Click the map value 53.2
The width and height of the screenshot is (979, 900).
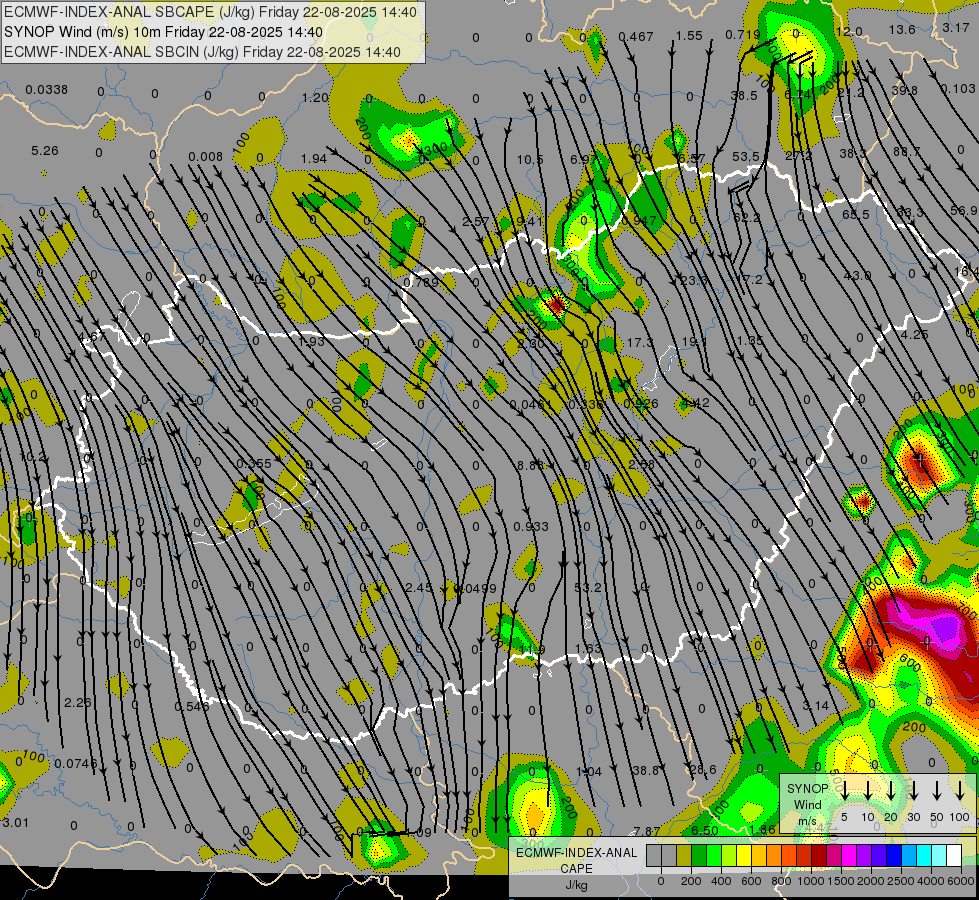[588, 588]
